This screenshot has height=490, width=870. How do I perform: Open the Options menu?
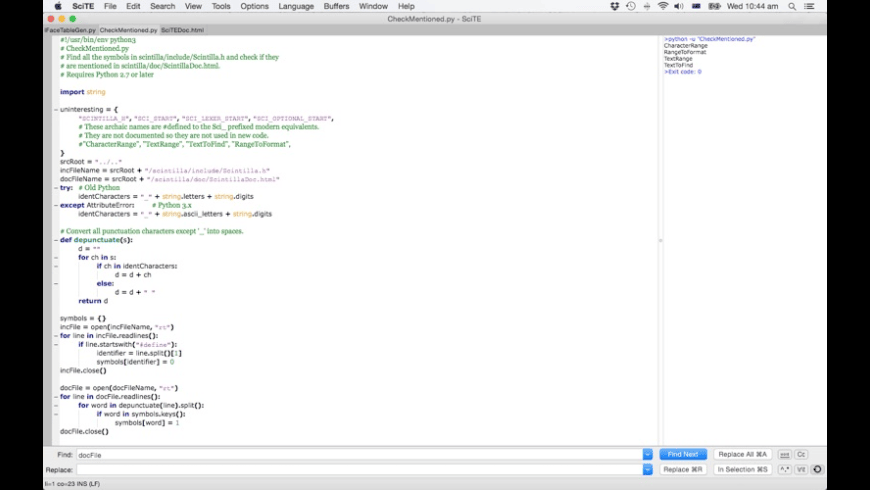[254, 6]
